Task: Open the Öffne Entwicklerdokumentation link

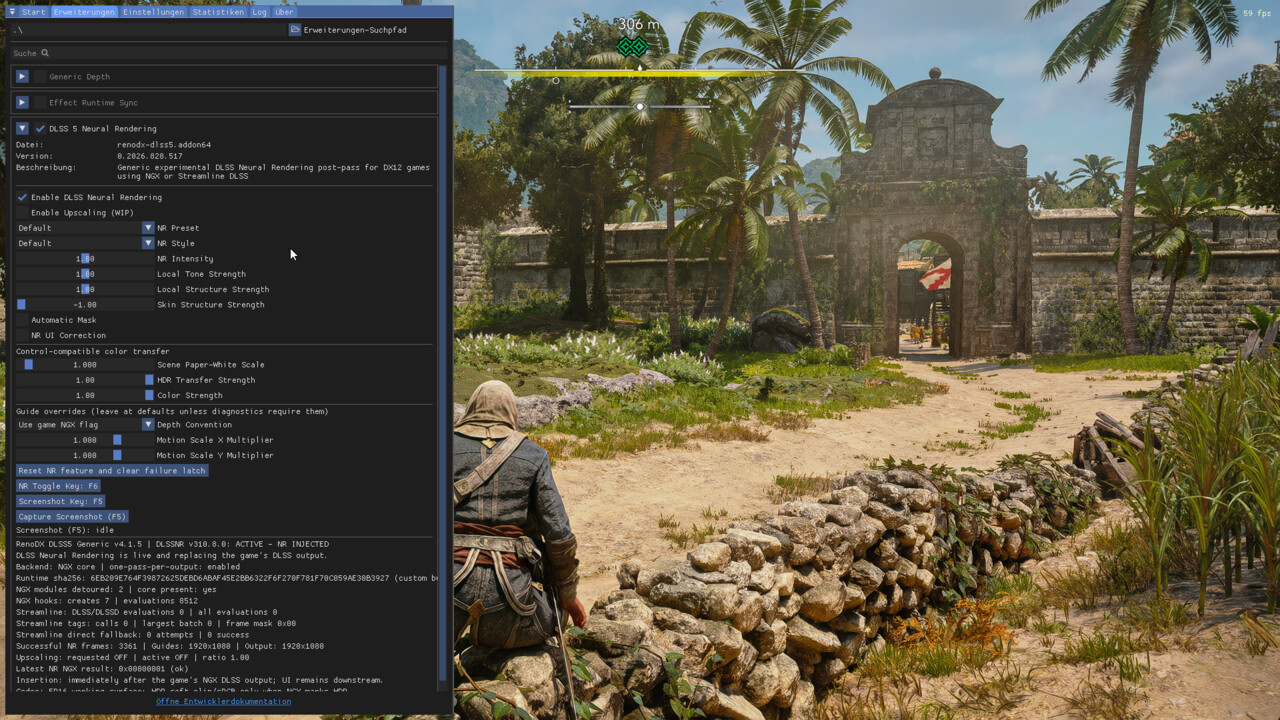Action: [224, 701]
